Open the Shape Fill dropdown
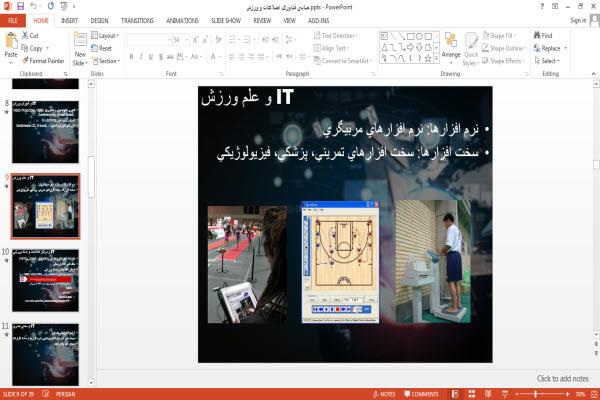The width and height of the screenshot is (600, 400). (x=499, y=36)
